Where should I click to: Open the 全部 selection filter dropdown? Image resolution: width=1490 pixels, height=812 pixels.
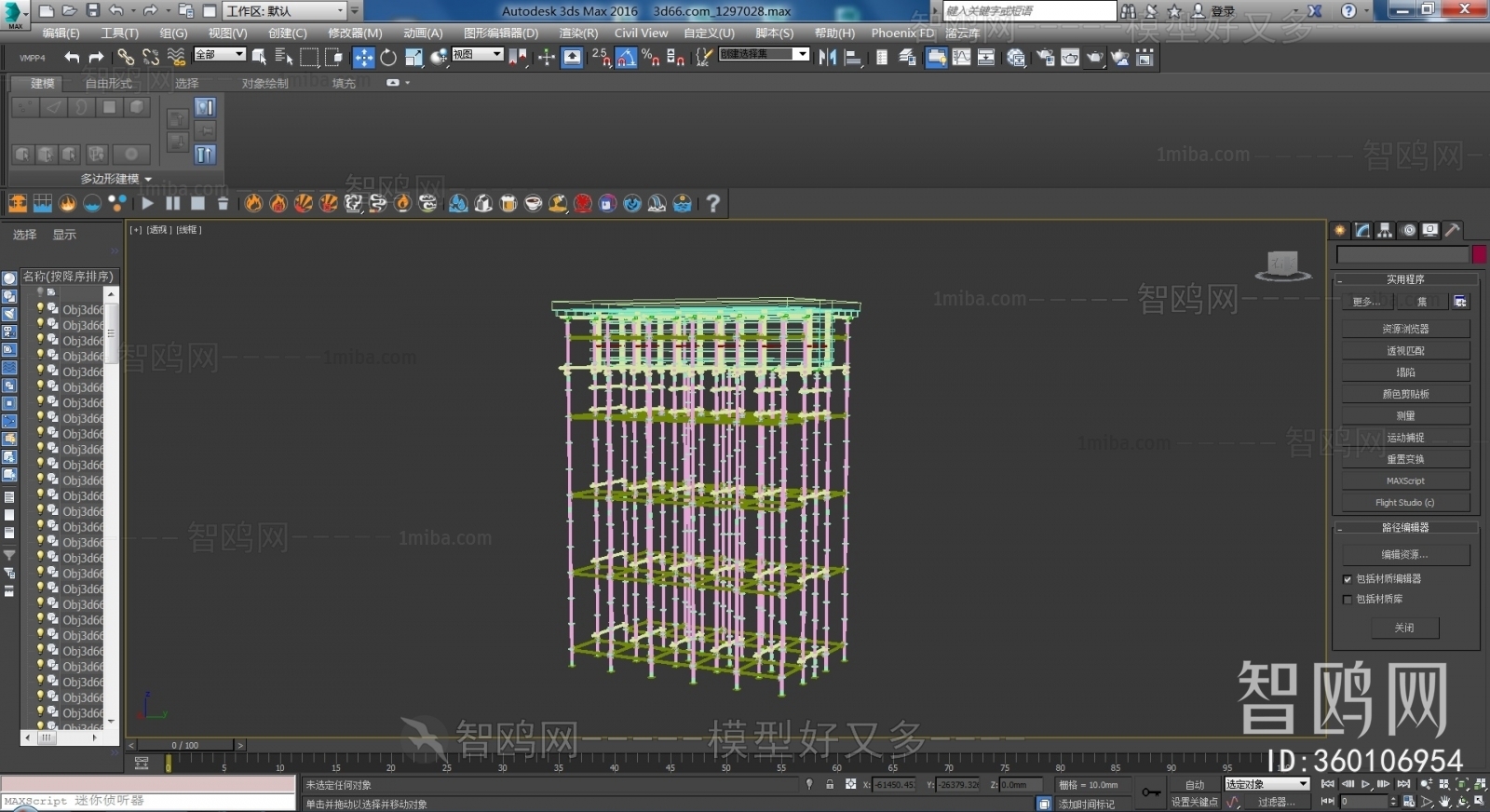click(x=220, y=55)
